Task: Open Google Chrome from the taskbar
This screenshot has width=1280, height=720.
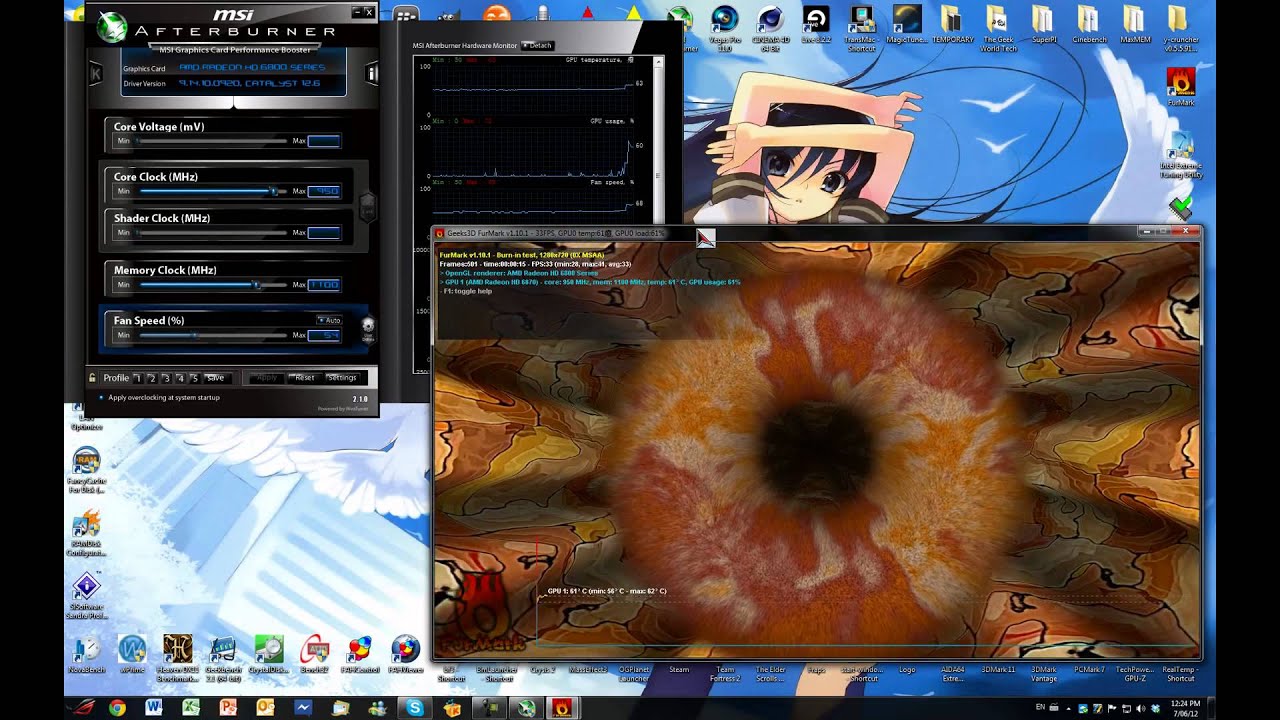Action: pos(117,708)
